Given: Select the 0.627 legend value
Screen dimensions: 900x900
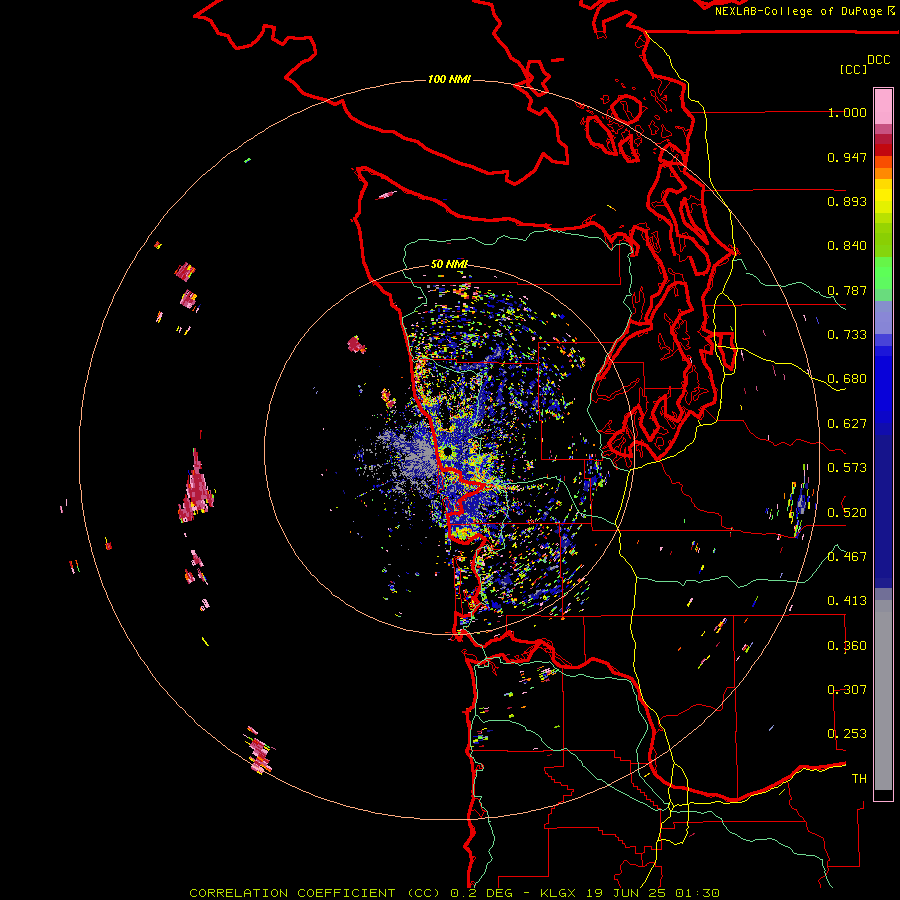Looking at the screenshot, I should click(x=847, y=424).
